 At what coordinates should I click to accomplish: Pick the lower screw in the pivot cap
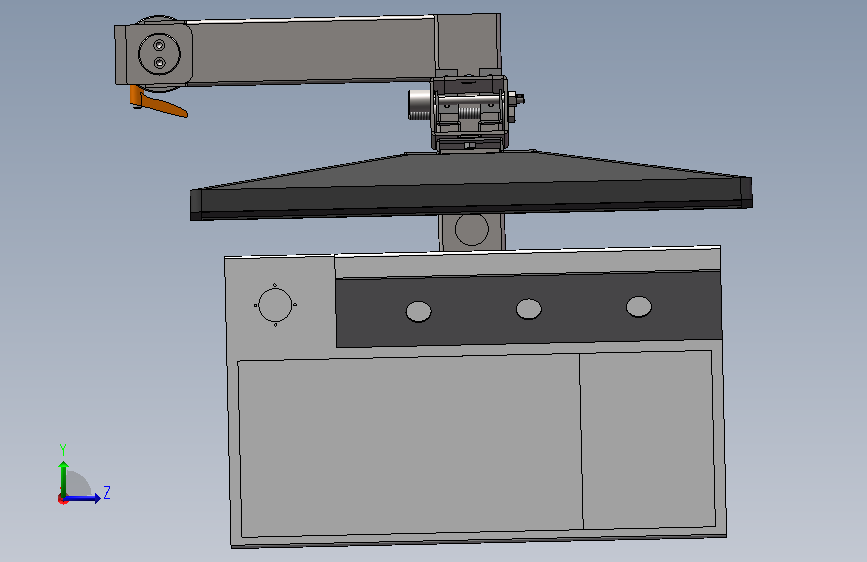(159, 63)
